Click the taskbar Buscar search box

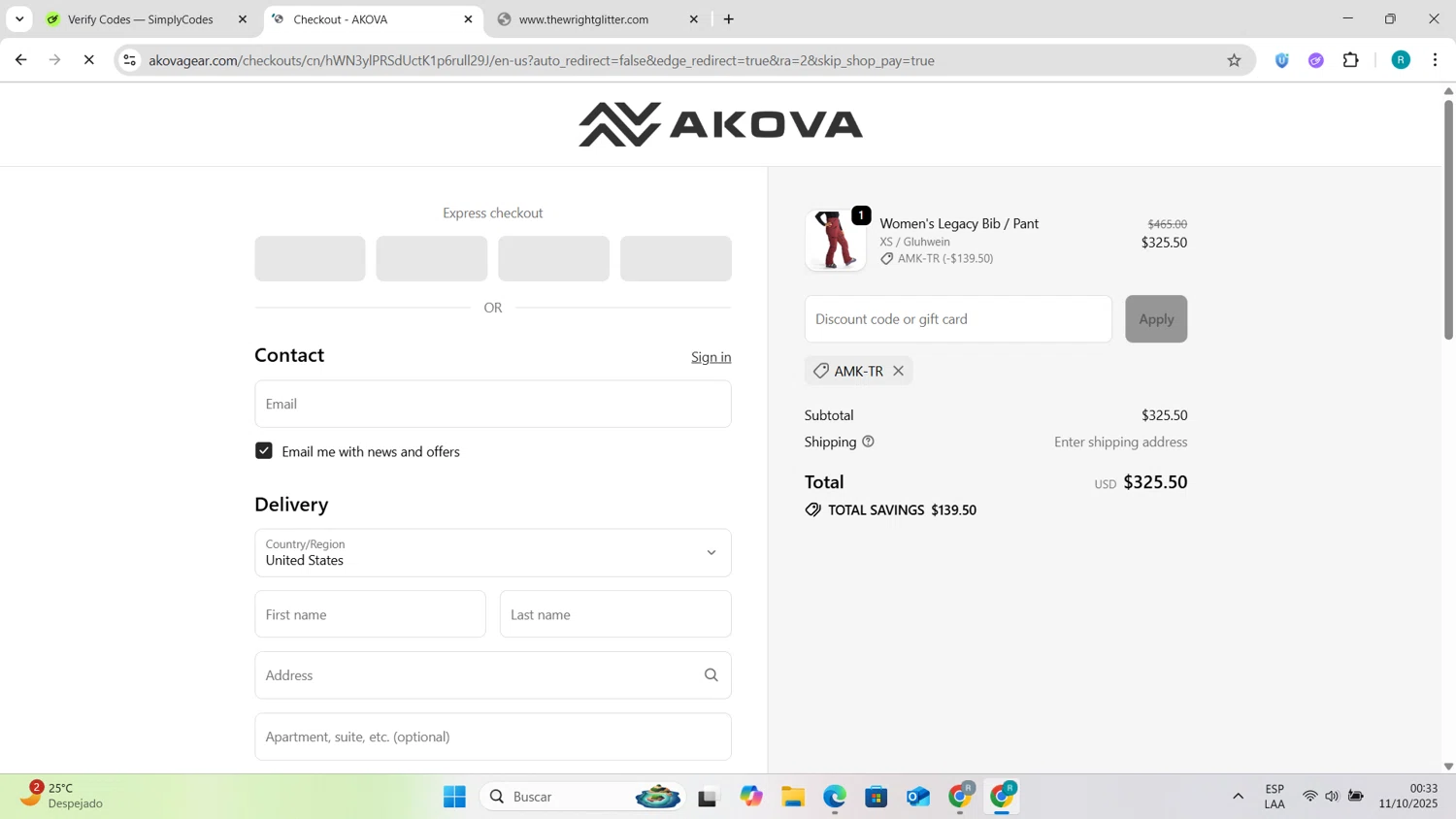point(583,797)
